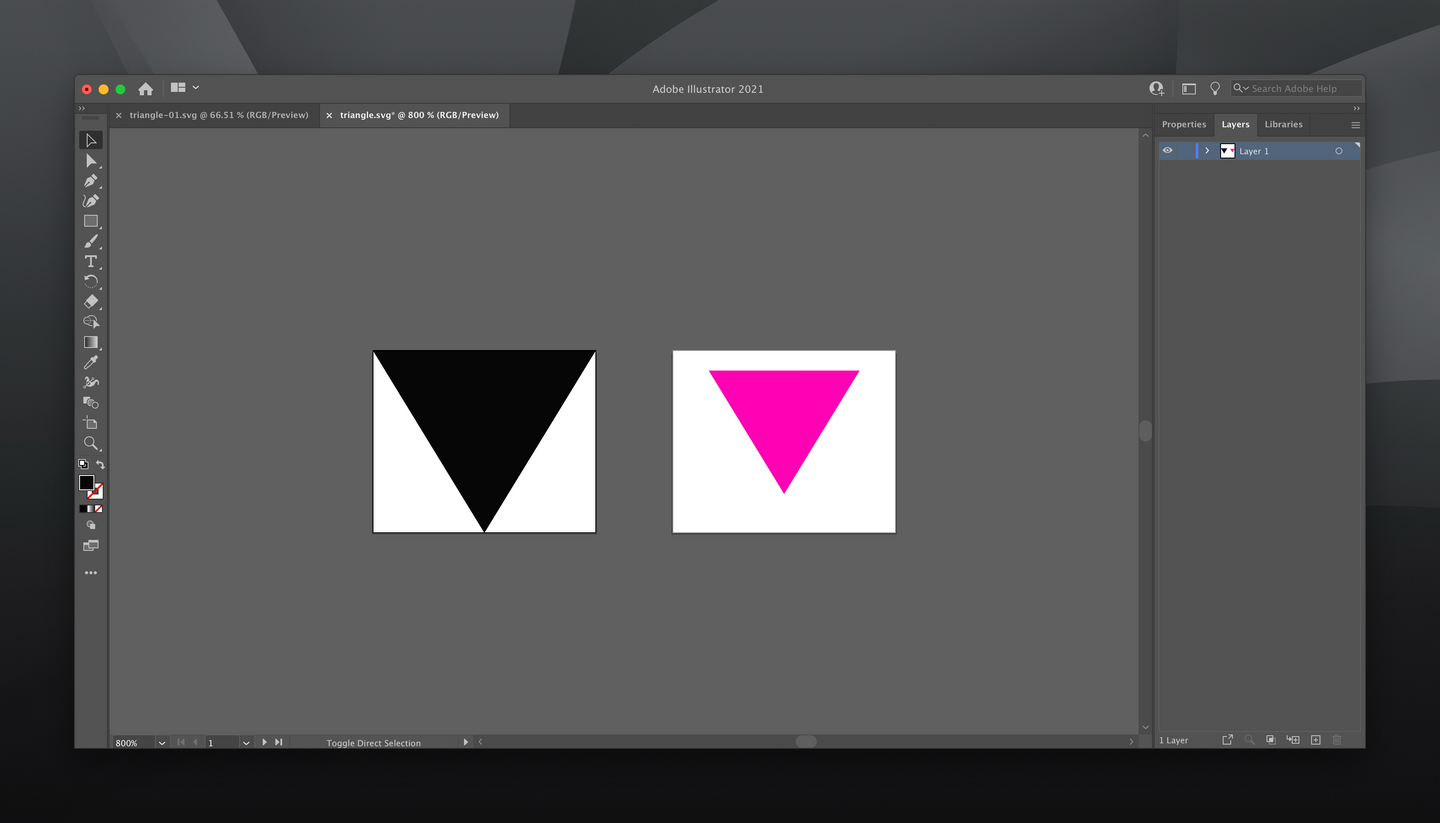The width and height of the screenshot is (1440, 823).
Task: Select the Type tool
Action: [91, 261]
